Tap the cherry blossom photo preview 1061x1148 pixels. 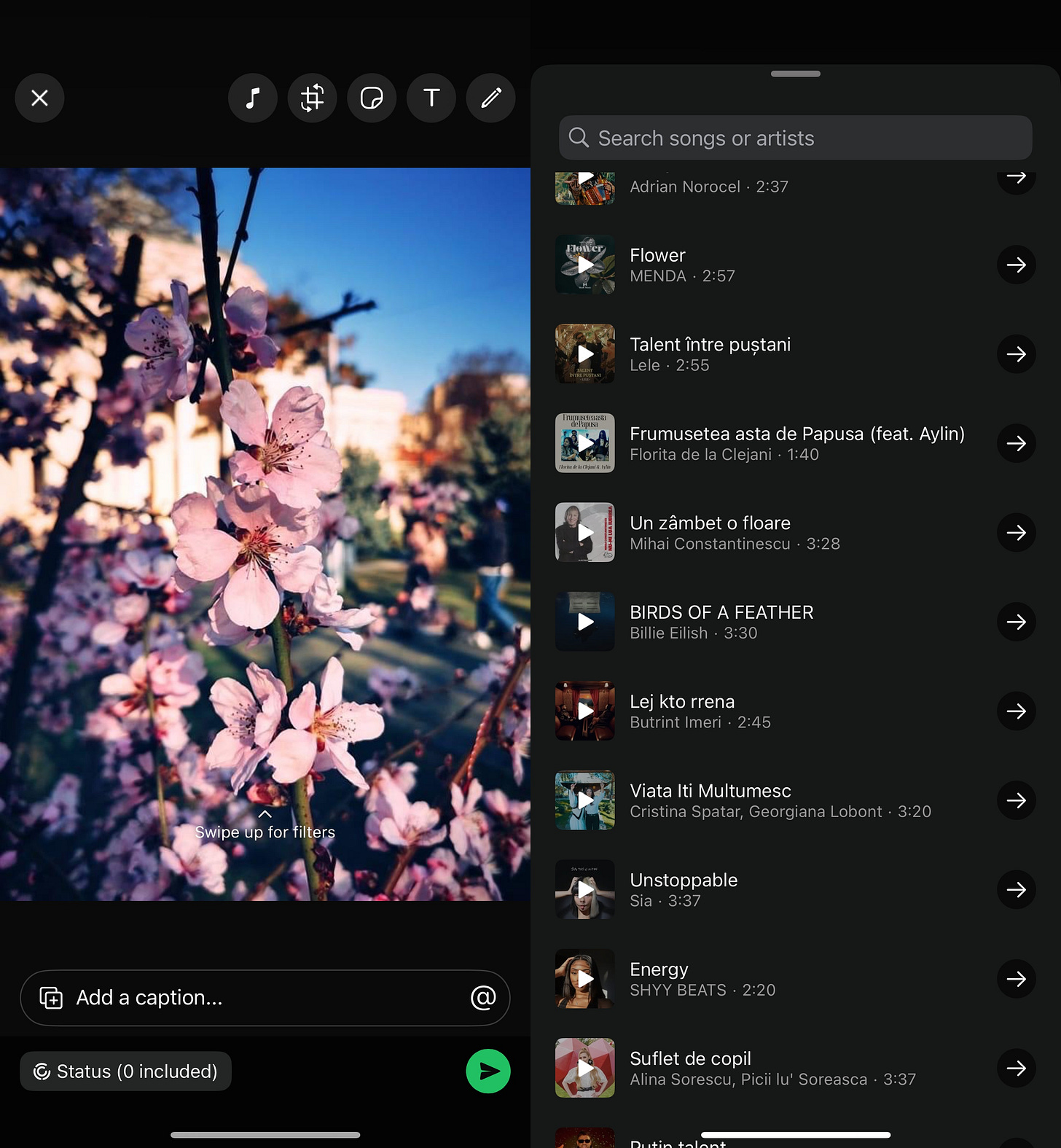pyautogui.click(x=265, y=534)
